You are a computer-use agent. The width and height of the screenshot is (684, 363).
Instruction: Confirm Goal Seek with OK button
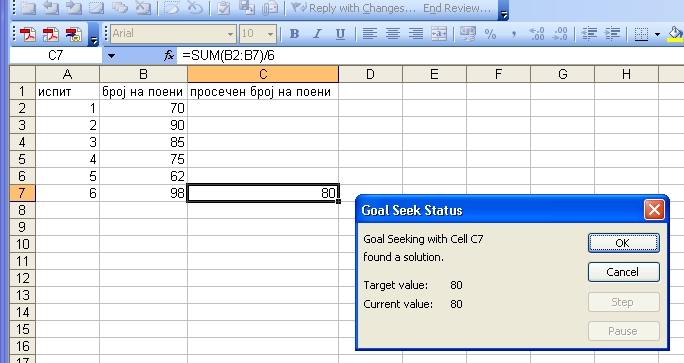tap(623, 243)
